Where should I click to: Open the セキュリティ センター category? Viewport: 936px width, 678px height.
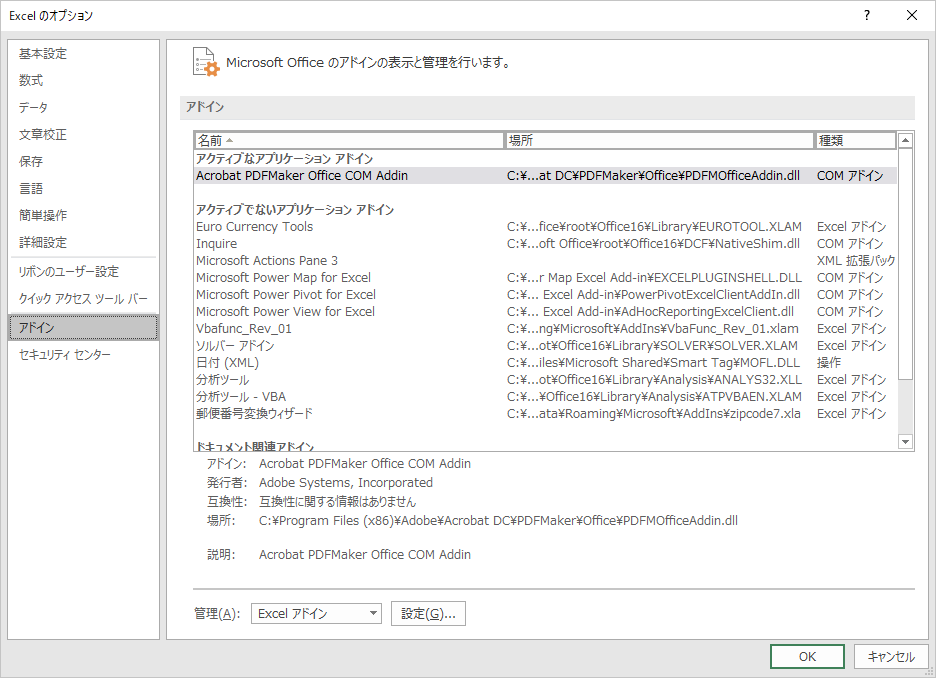(84, 355)
